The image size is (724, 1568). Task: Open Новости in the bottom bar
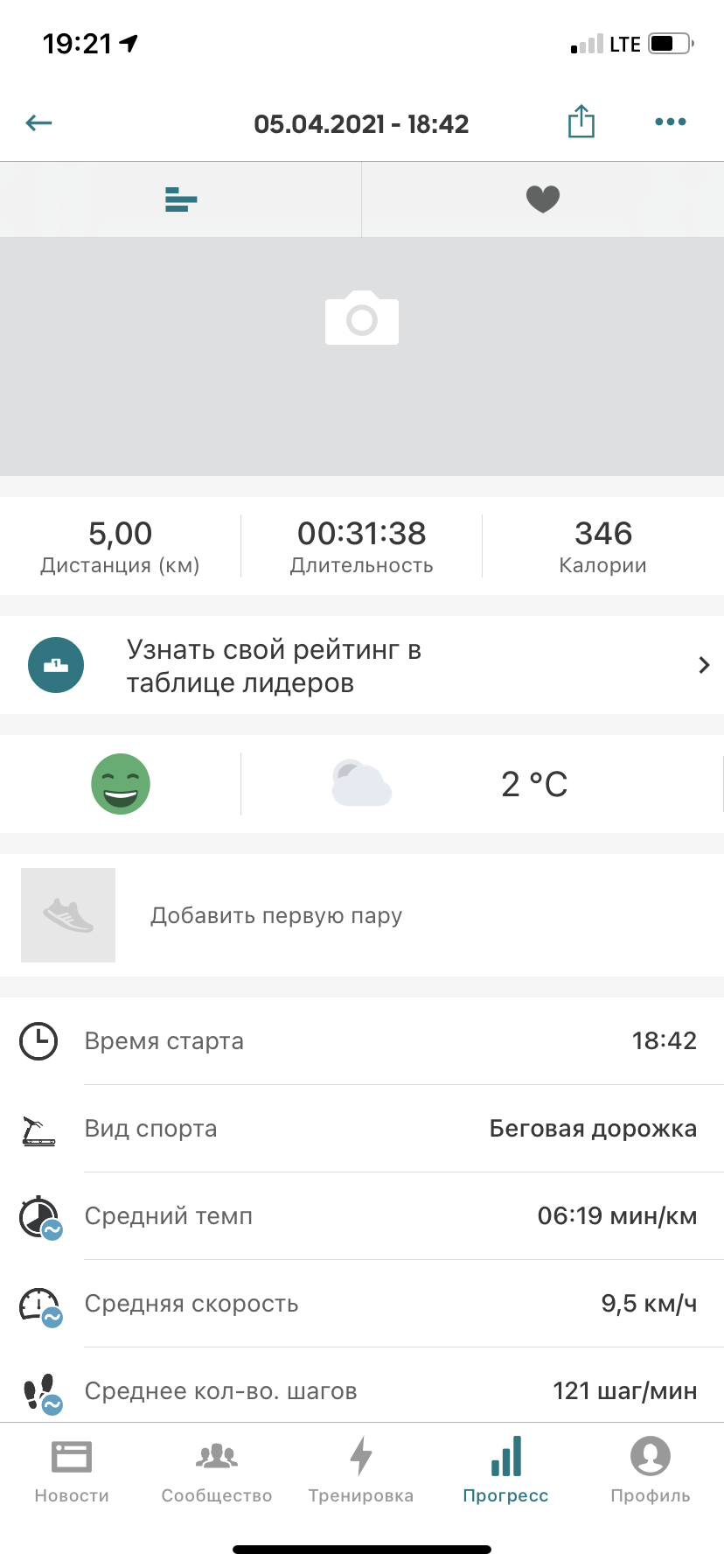click(x=72, y=1471)
